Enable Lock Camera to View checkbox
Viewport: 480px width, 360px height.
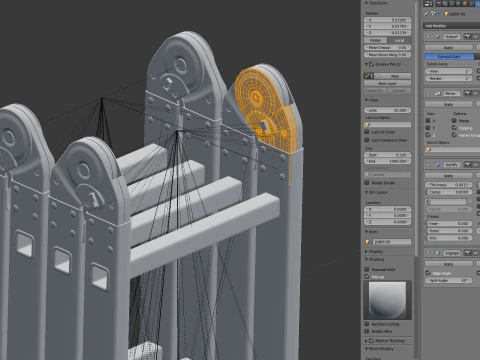pos(367,140)
